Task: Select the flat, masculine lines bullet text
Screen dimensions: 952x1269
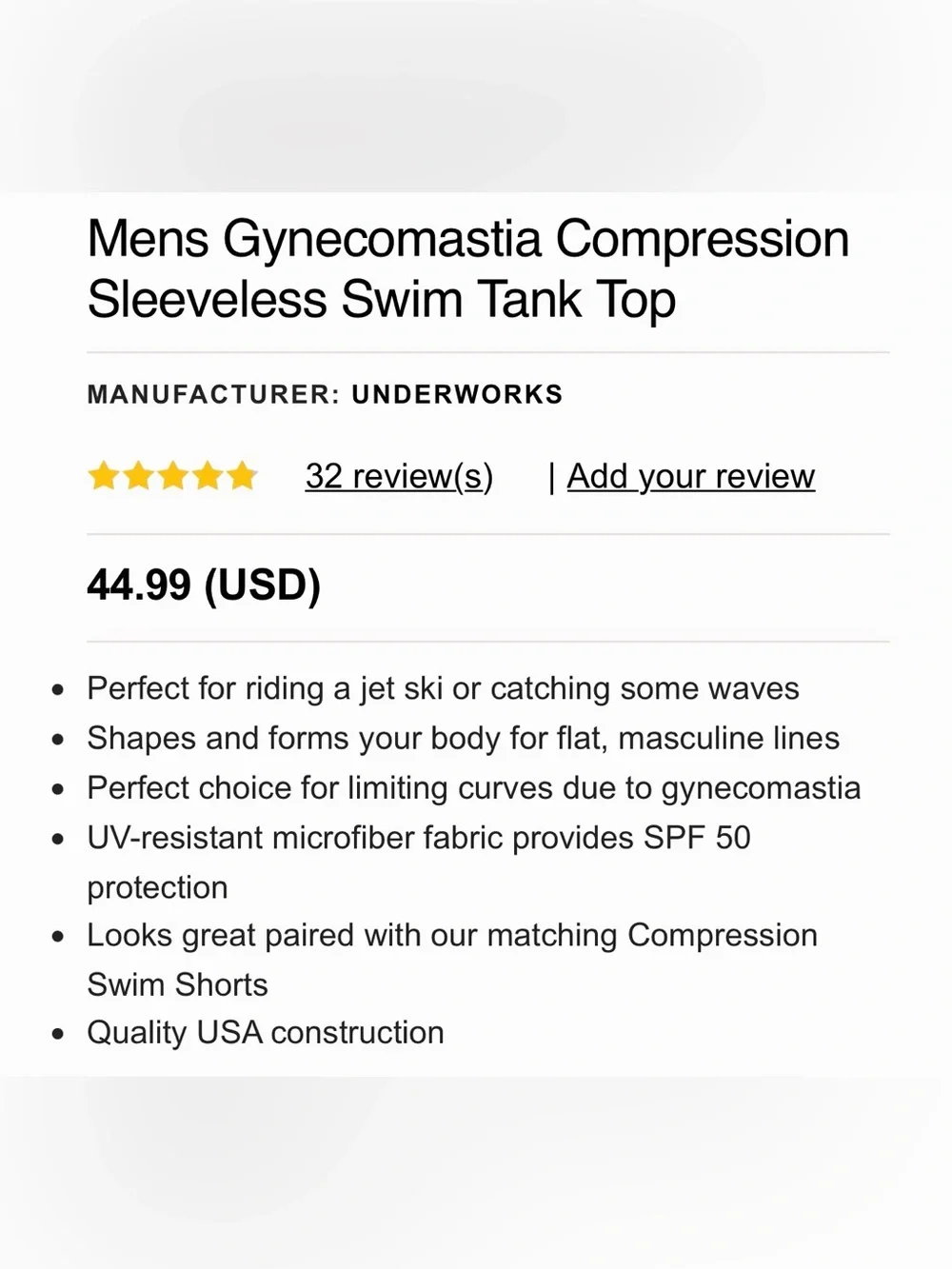Action: coord(464,738)
